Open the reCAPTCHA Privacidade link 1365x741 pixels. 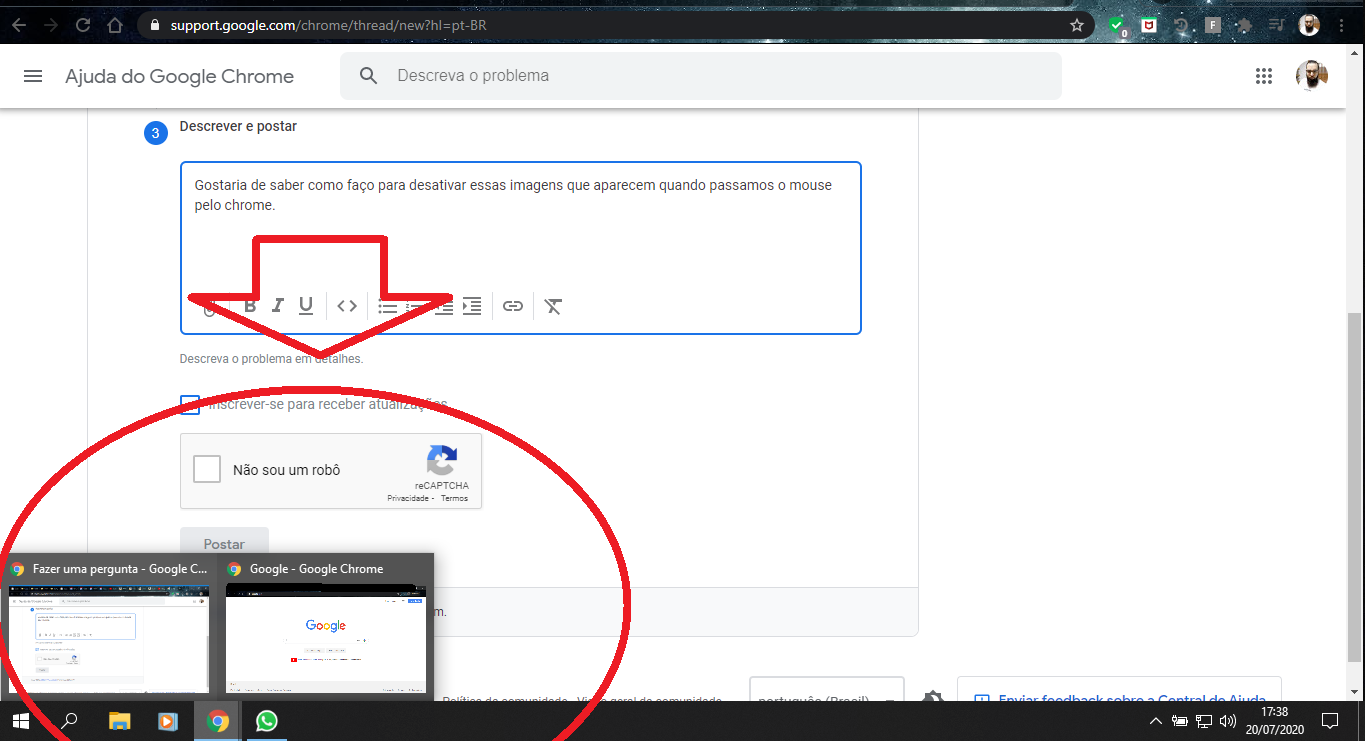[x=408, y=498]
